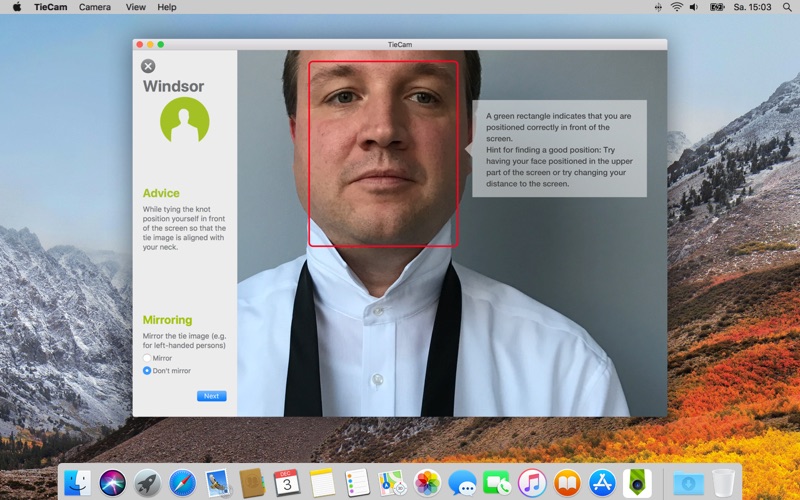Image resolution: width=800 pixels, height=500 pixels.
Task: Launch Safari from the dock
Action: [182, 483]
